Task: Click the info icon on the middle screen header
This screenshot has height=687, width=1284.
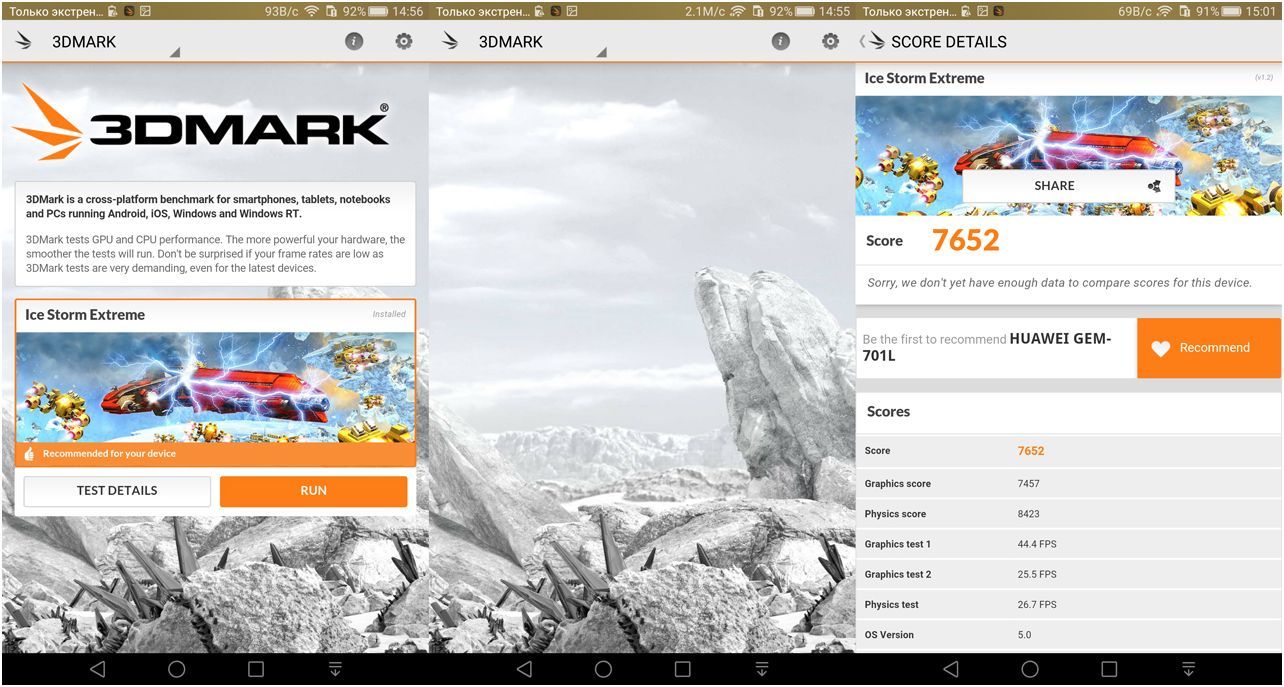Action: (x=781, y=41)
